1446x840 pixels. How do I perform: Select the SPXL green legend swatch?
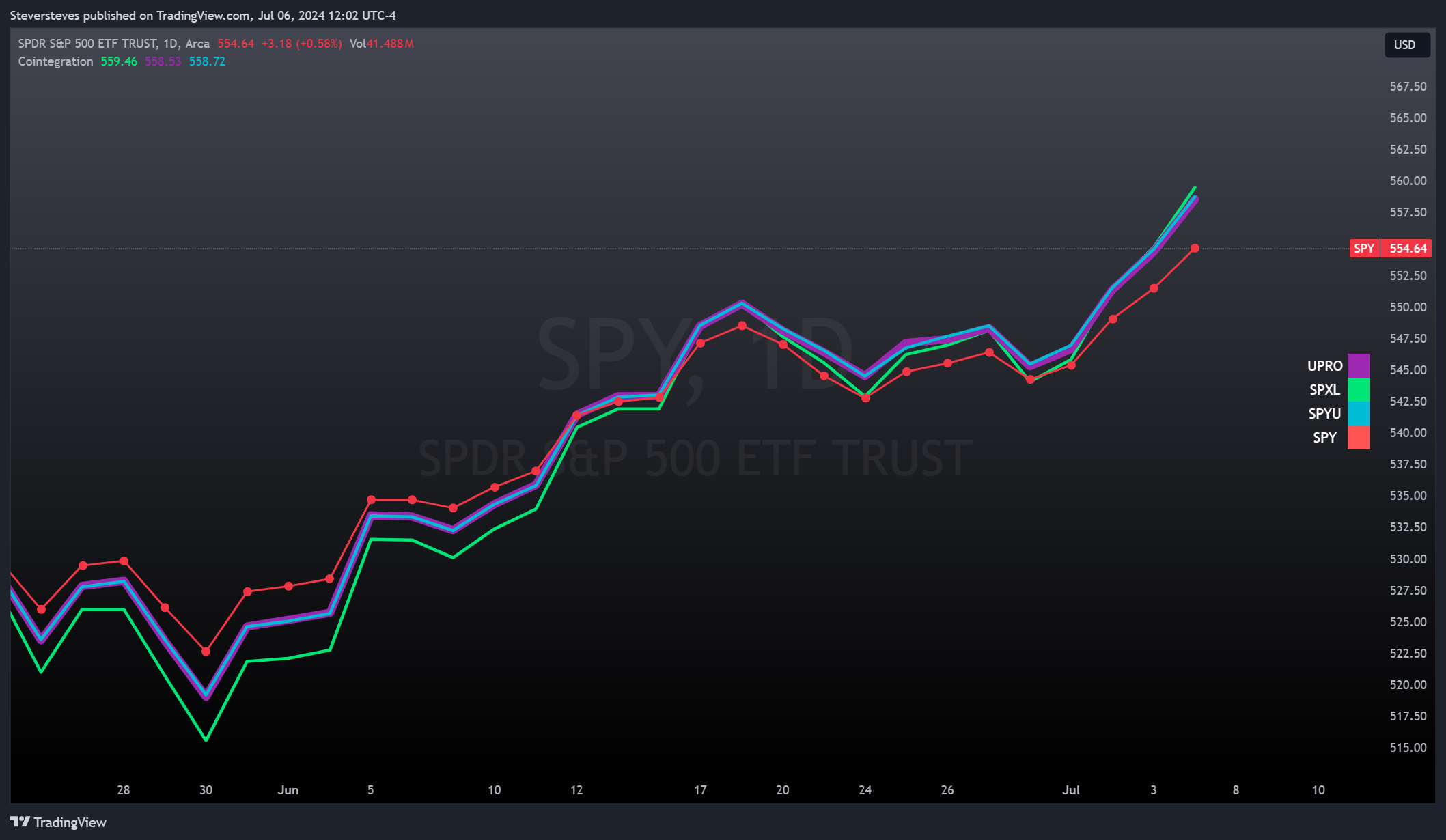1359,389
